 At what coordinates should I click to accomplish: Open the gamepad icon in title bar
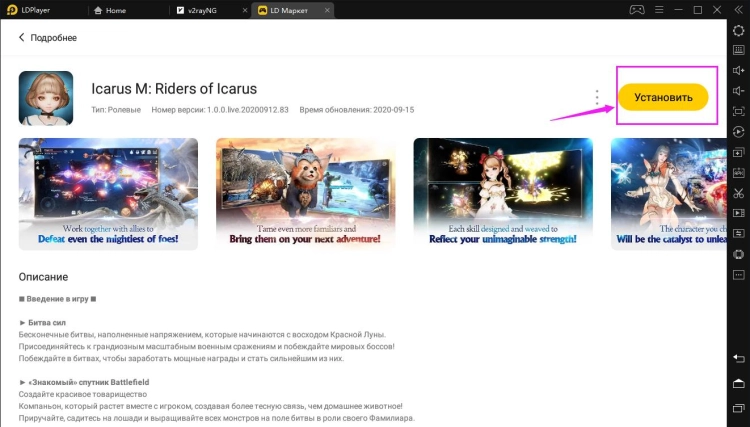tap(637, 10)
